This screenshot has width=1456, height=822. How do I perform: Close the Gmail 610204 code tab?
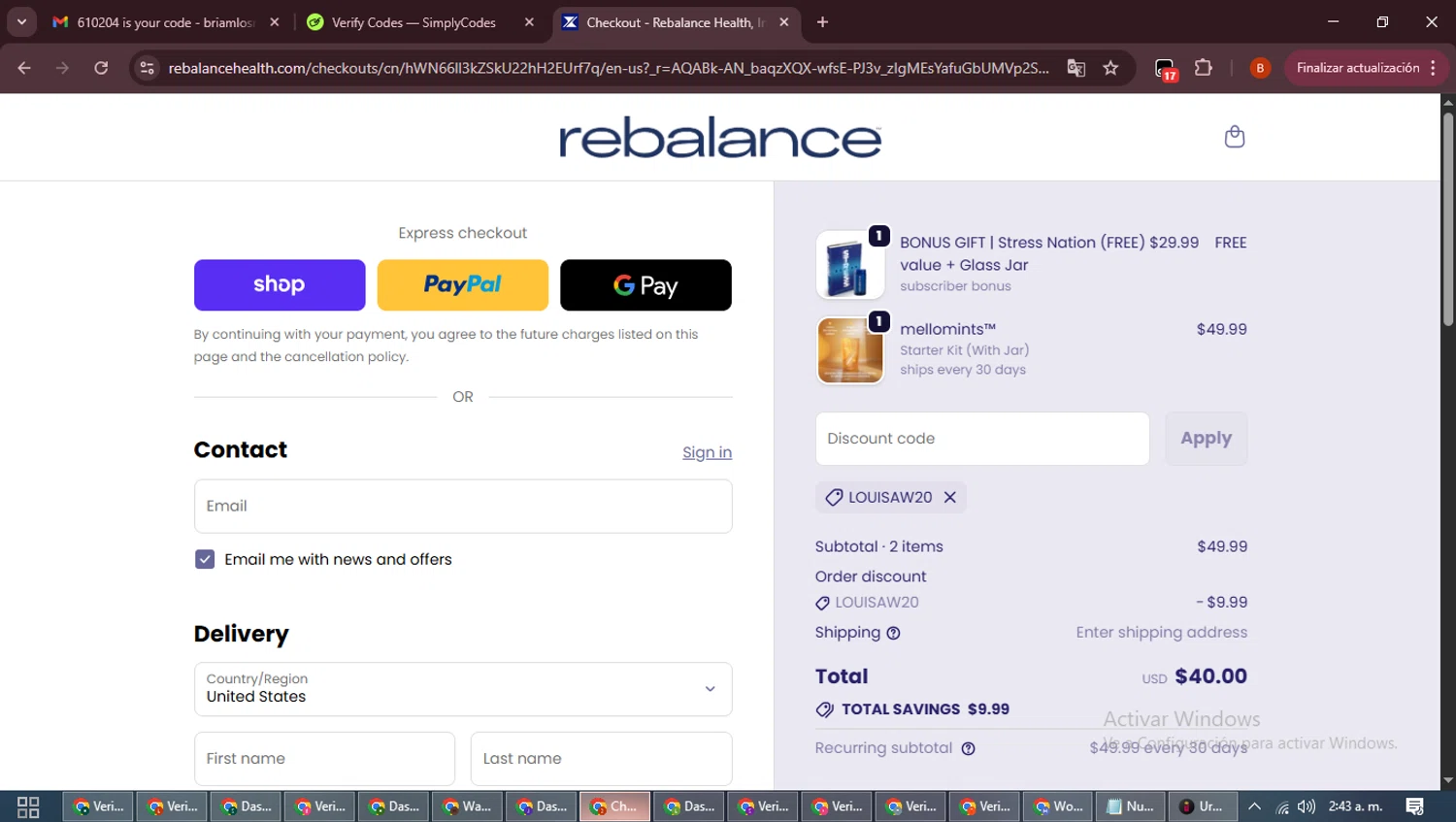(x=275, y=21)
